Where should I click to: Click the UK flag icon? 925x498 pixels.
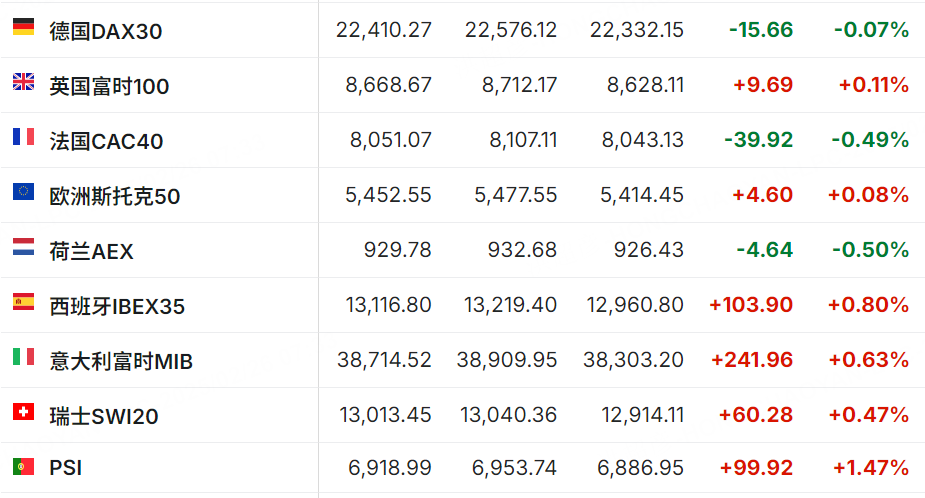tap(24, 81)
